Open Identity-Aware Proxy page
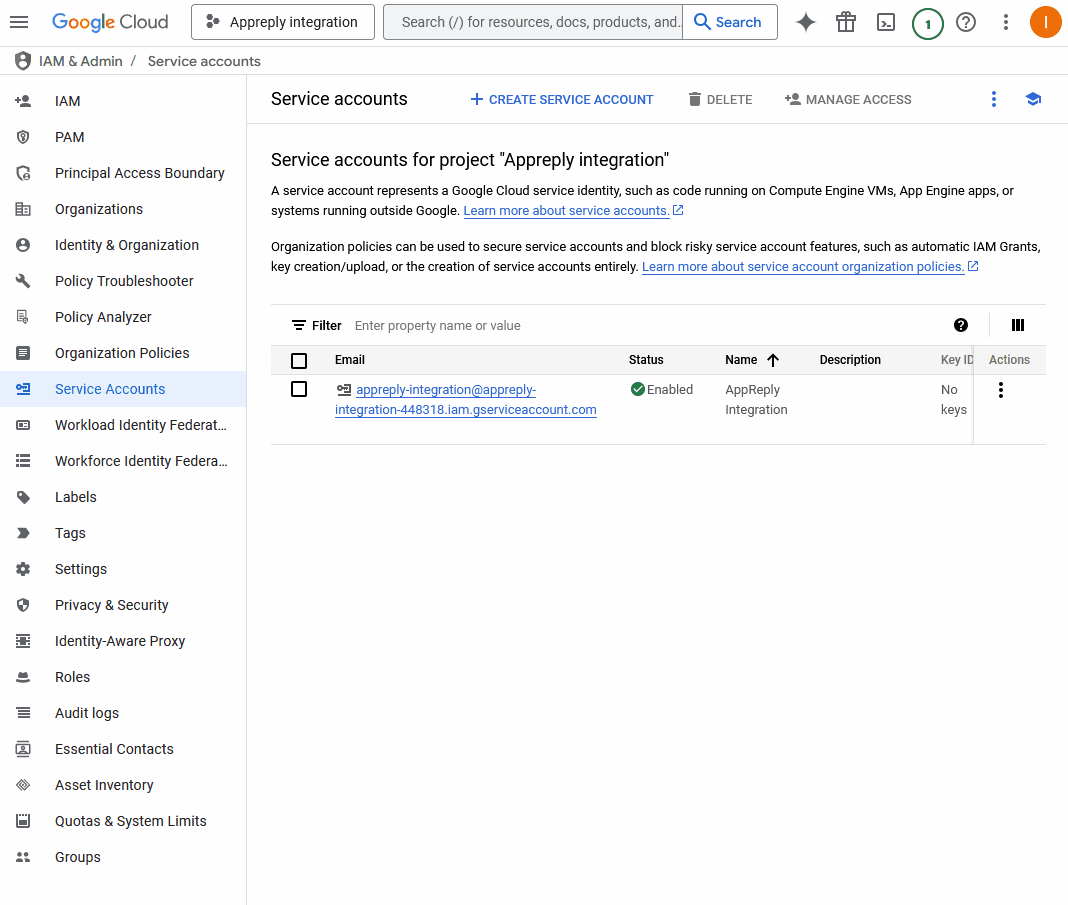 point(123,641)
